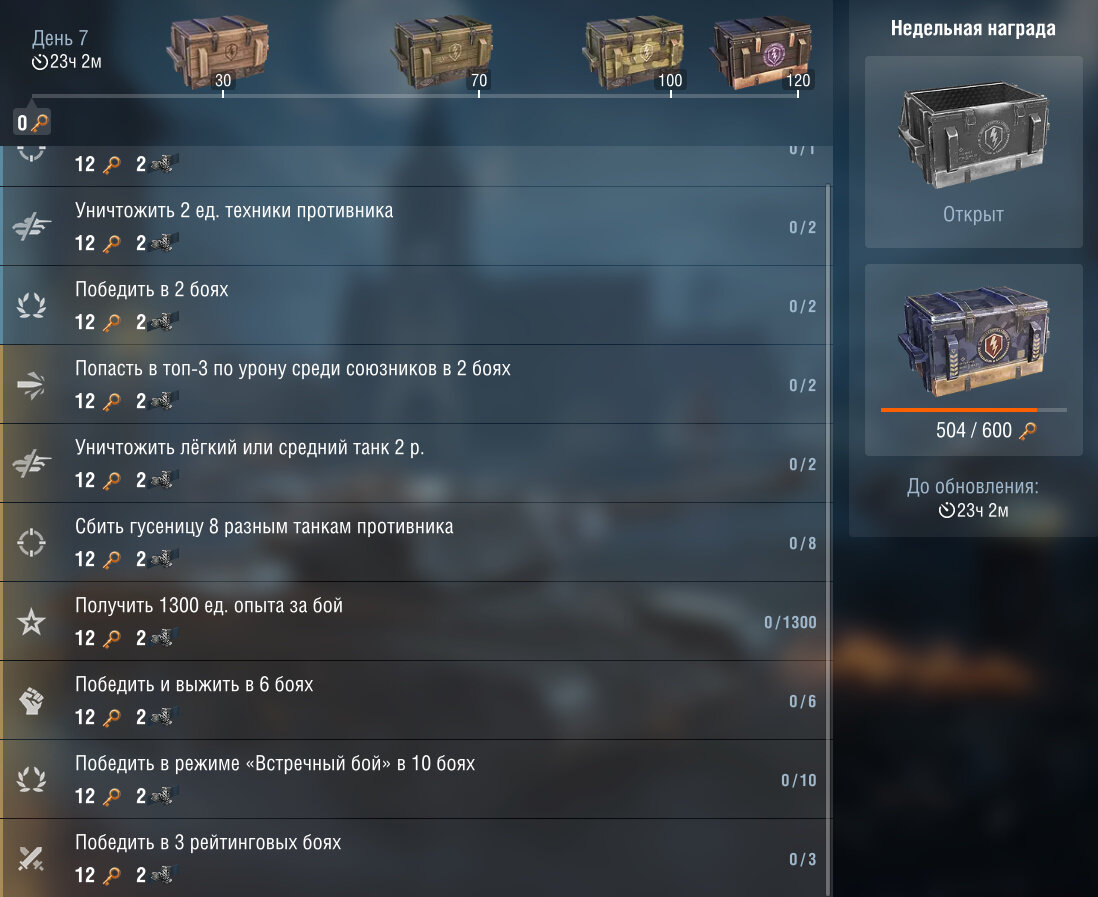Image resolution: width=1098 pixels, height=897 pixels.
Task: Click the crosshair icon of track-destroying mission
Action: tap(32, 542)
